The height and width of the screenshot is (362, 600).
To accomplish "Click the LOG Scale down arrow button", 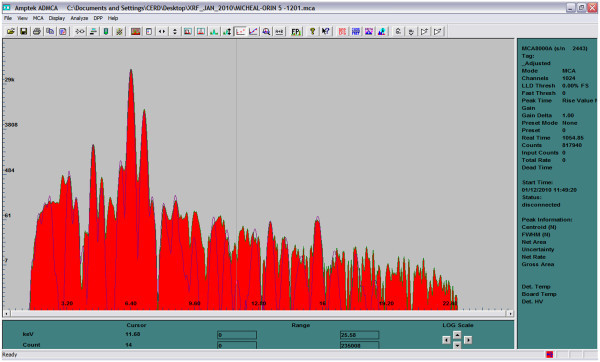I will click(457, 345).
